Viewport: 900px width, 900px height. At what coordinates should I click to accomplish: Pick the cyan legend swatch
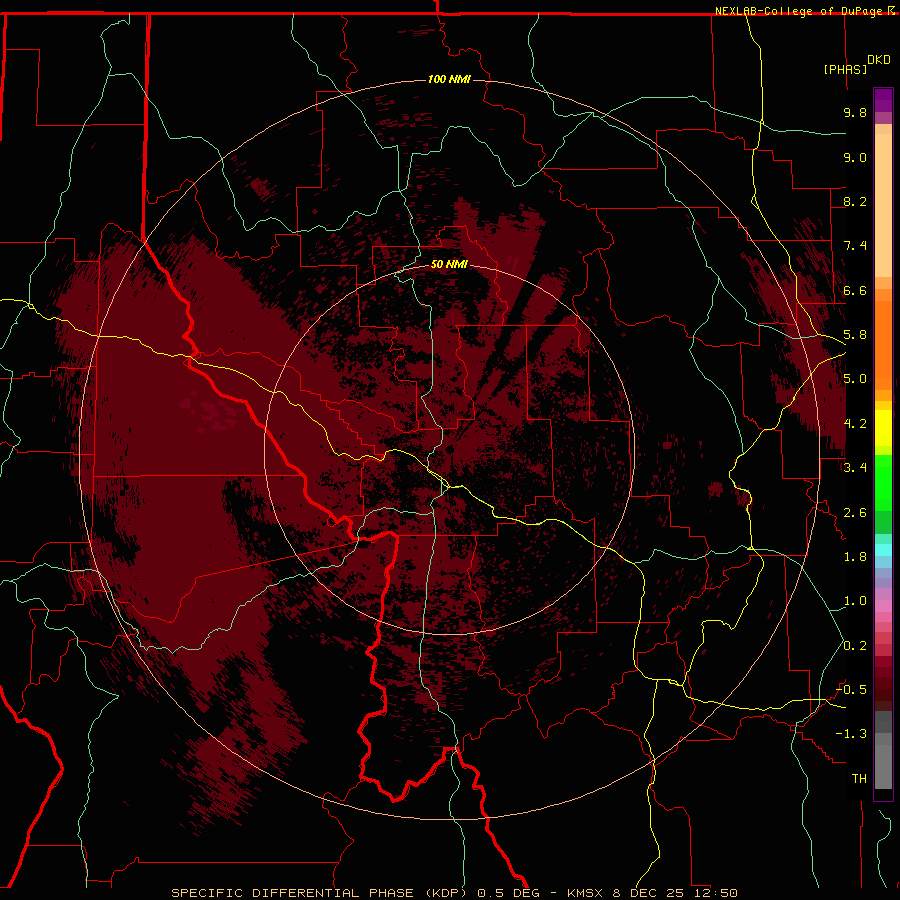pos(883,549)
